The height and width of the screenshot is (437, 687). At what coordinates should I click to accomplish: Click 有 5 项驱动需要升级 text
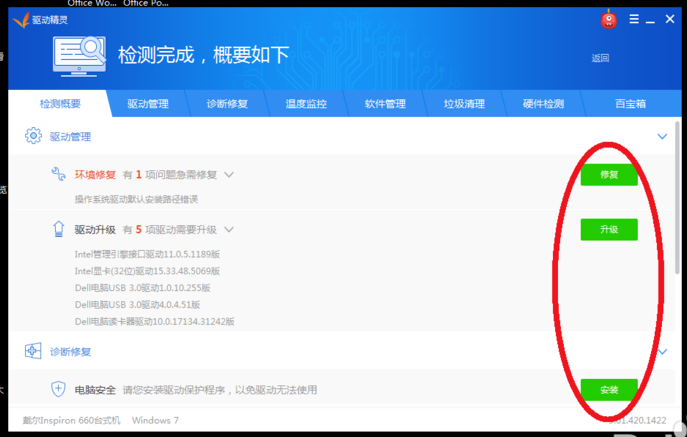click(x=170, y=230)
